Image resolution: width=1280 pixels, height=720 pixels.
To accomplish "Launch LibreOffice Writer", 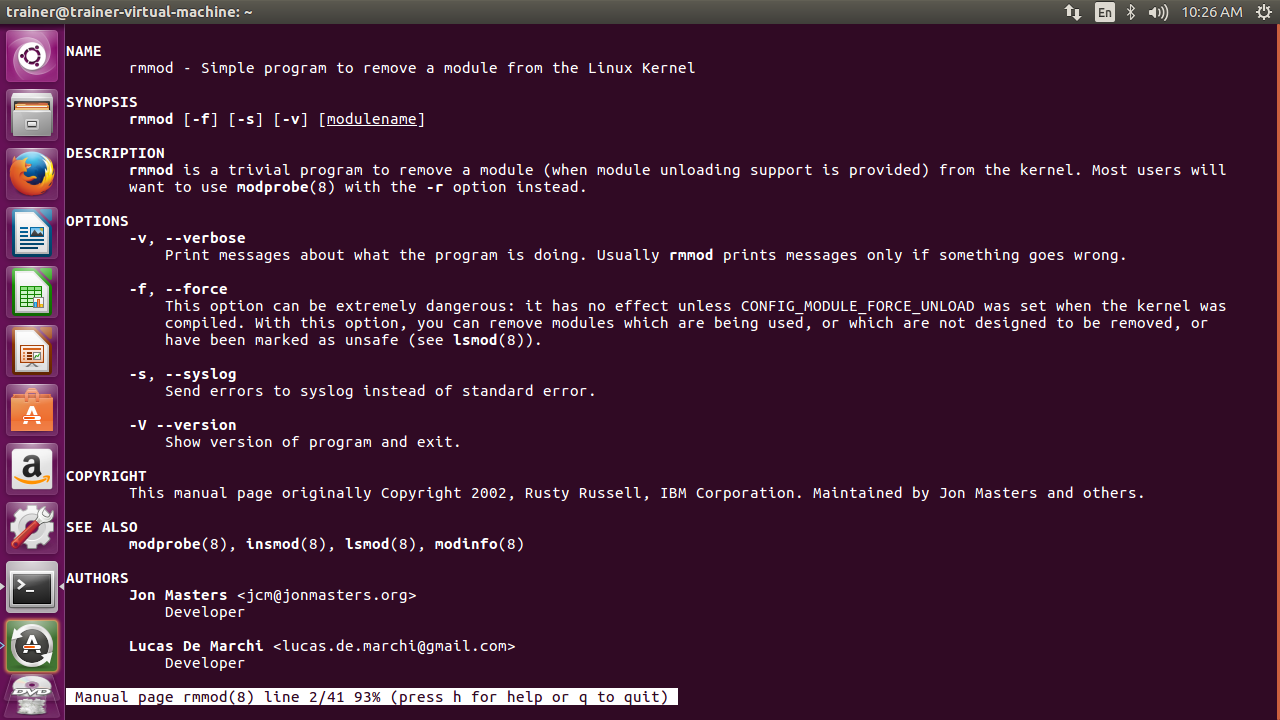I will point(32,233).
